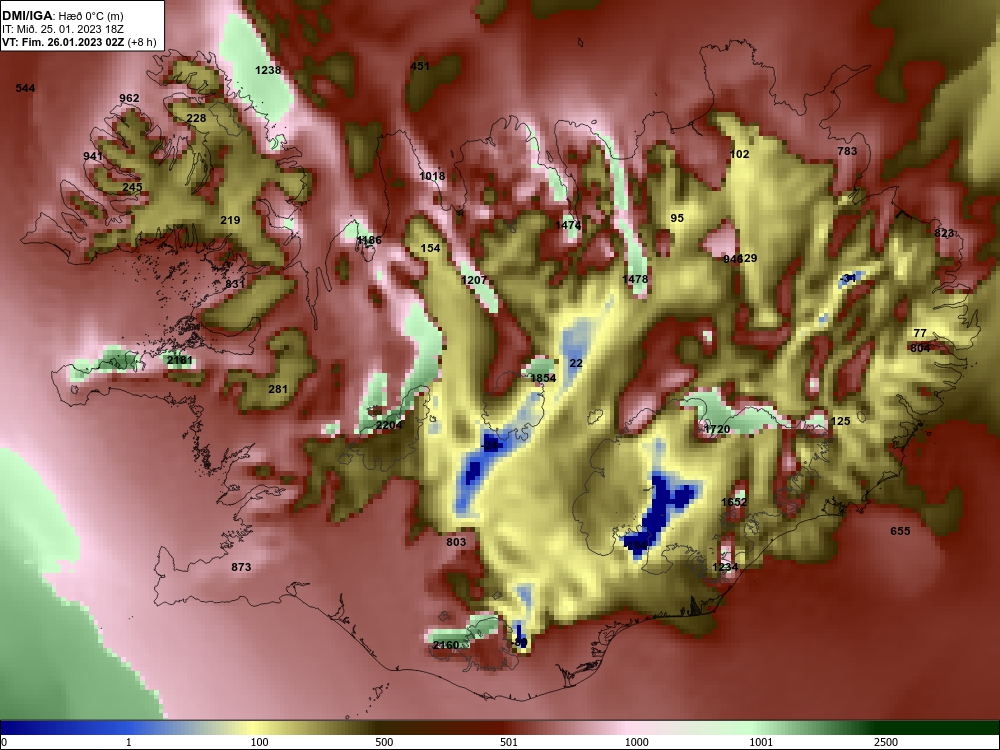
Task: Select the legend scale label 1000
Action: [637, 742]
